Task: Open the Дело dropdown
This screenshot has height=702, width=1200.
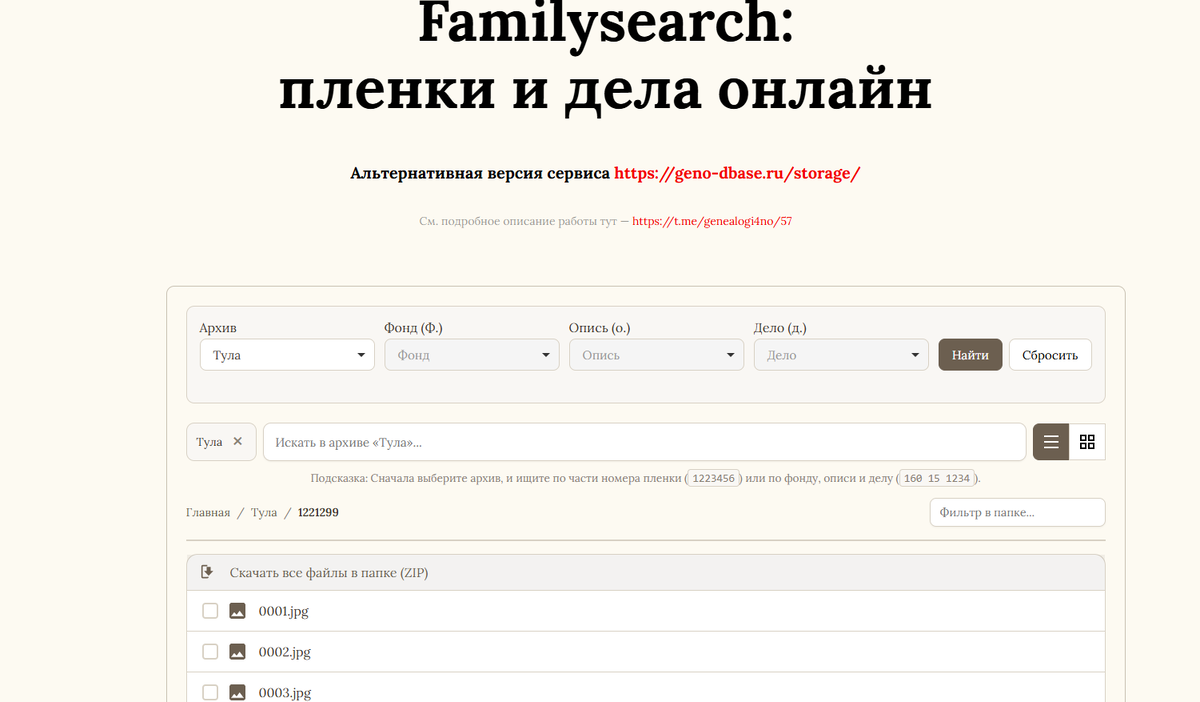Action: [840, 354]
